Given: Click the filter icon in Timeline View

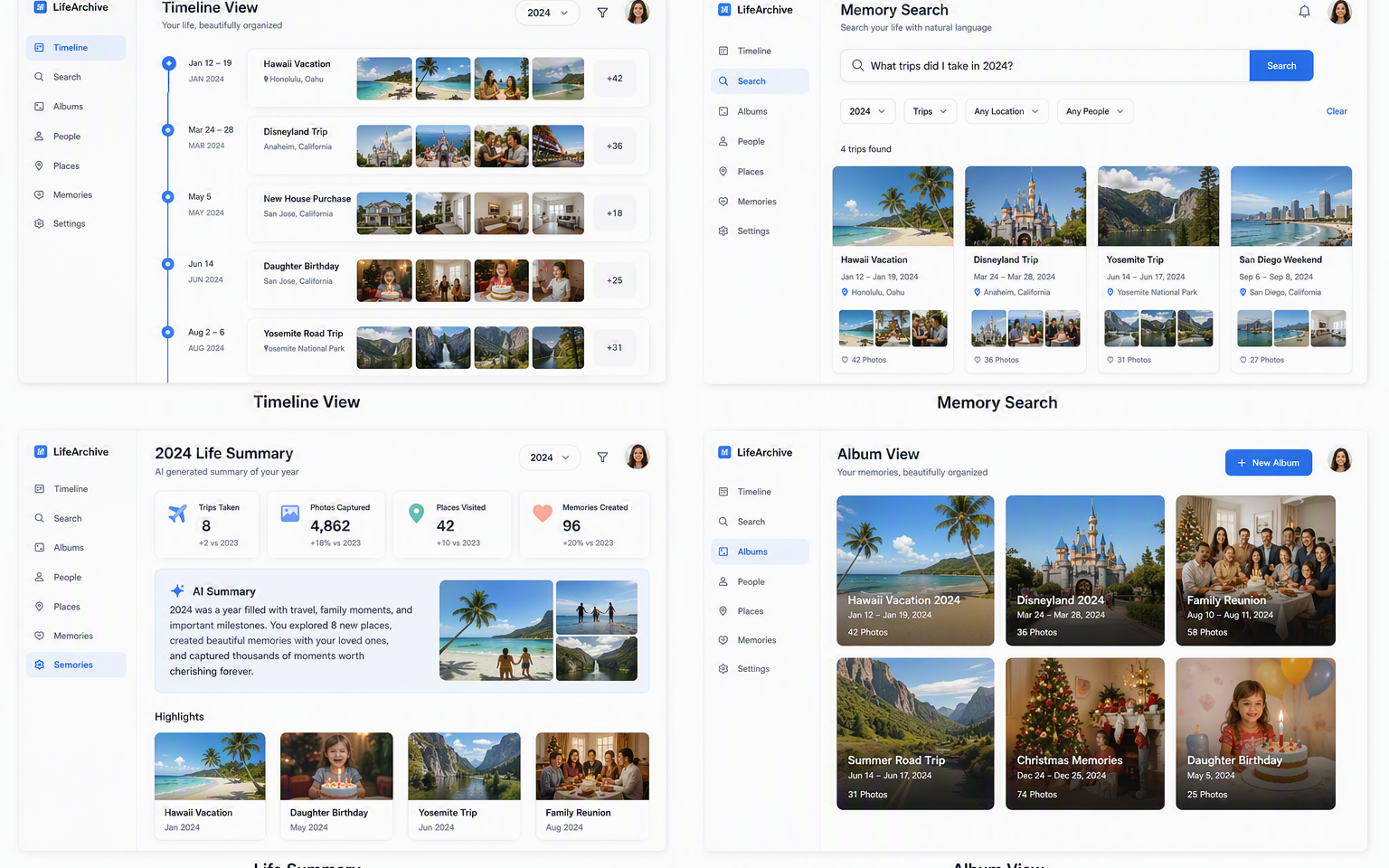Looking at the screenshot, I should click(x=602, y=13).
